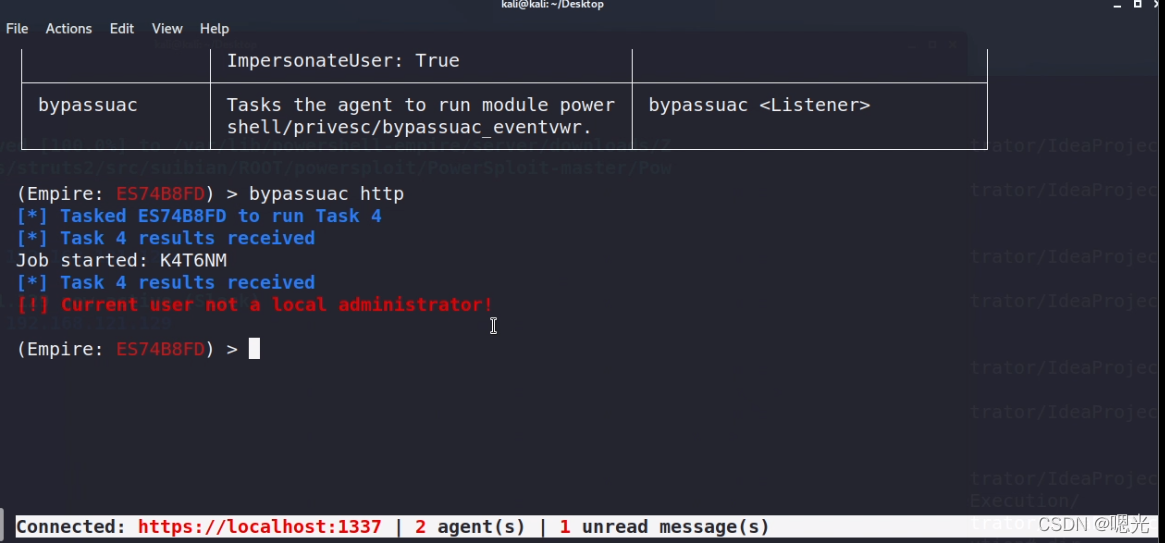
Task: Click the empty Empire prompt input cursor
Action: [254, 349]
